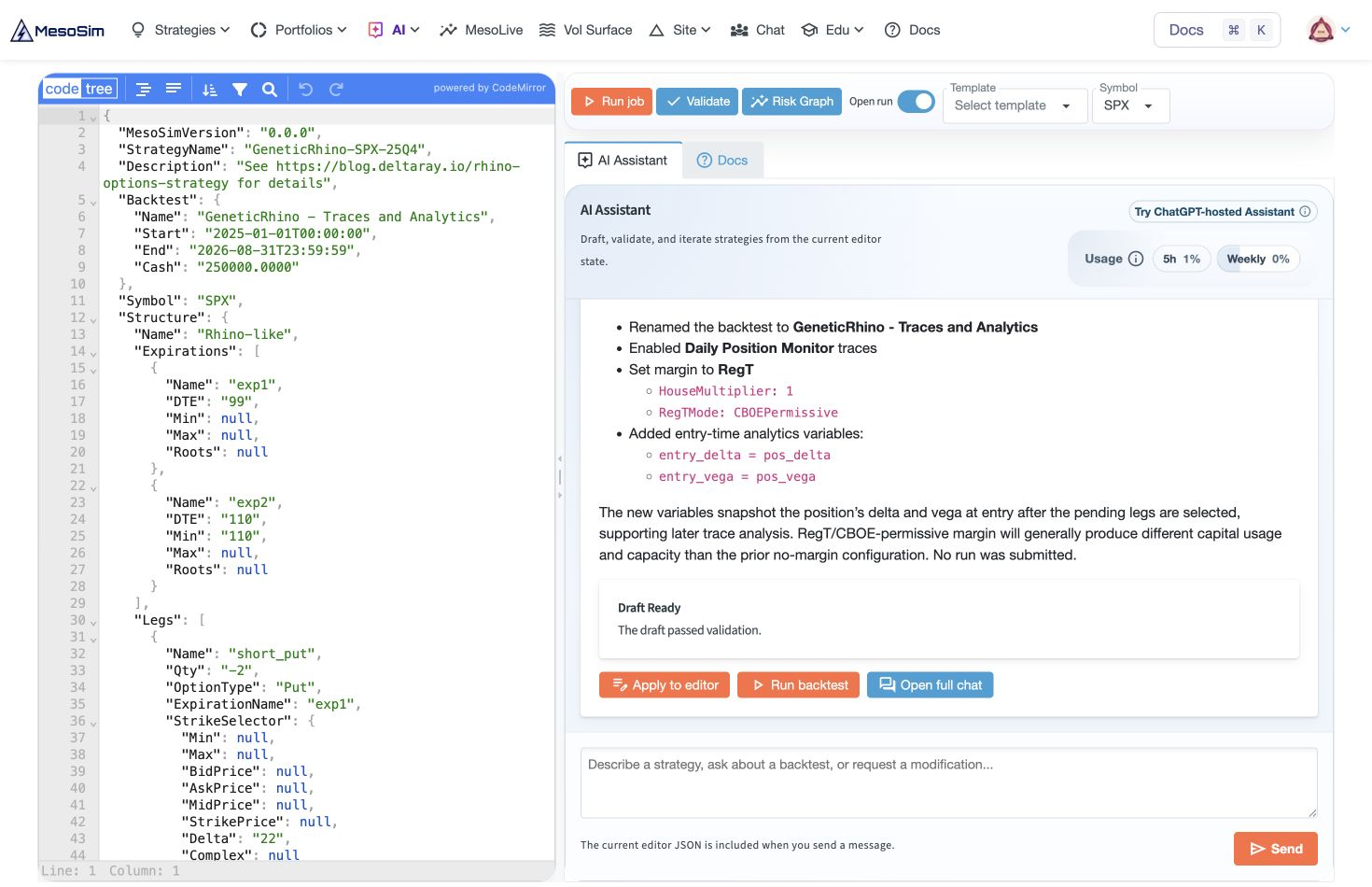The width and height of the screenshot is (1372, 887).
Task: Collapse the Structure block at line 12
Action: click(x=93, y=319)
